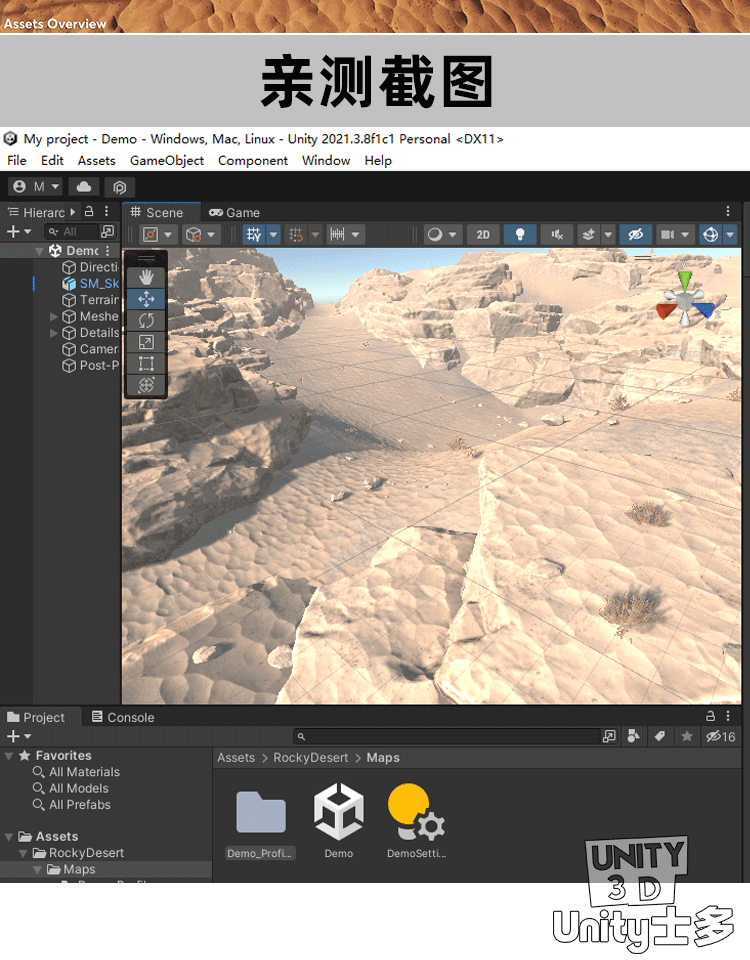
Task: Open the GameObject menu
Action: 166,160
